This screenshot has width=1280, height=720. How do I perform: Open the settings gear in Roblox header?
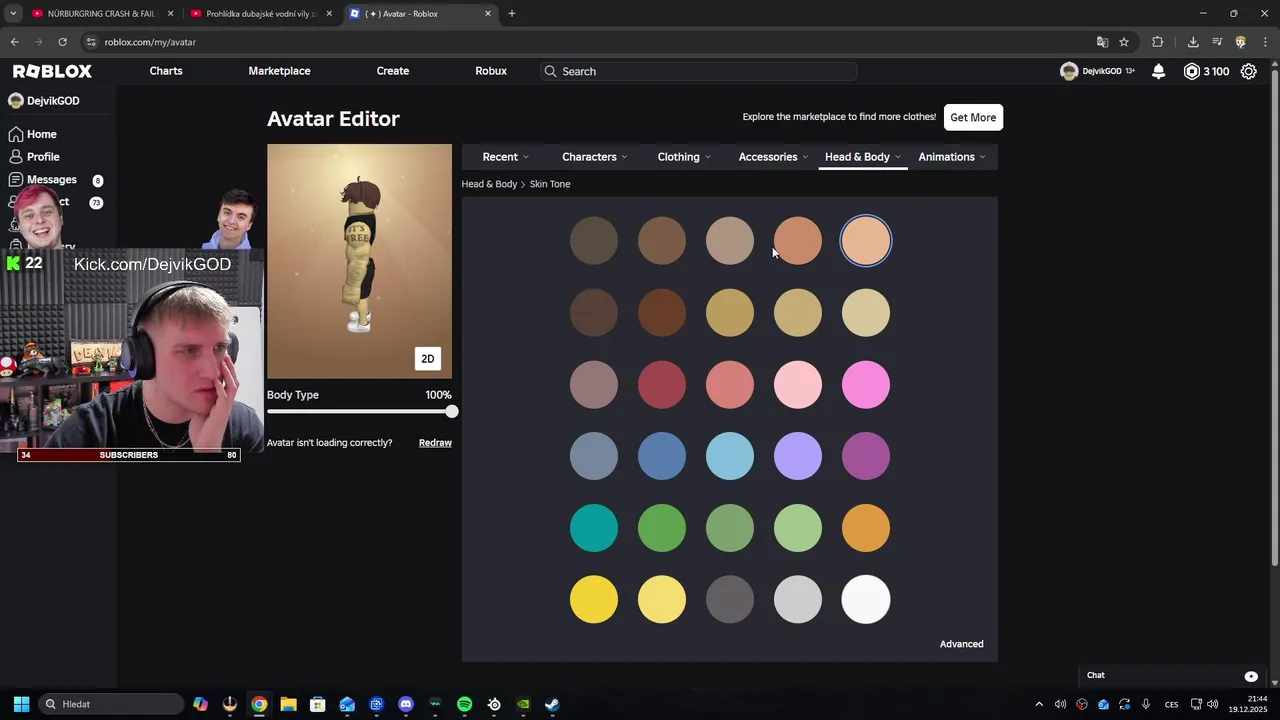(x=1248, y=71)
